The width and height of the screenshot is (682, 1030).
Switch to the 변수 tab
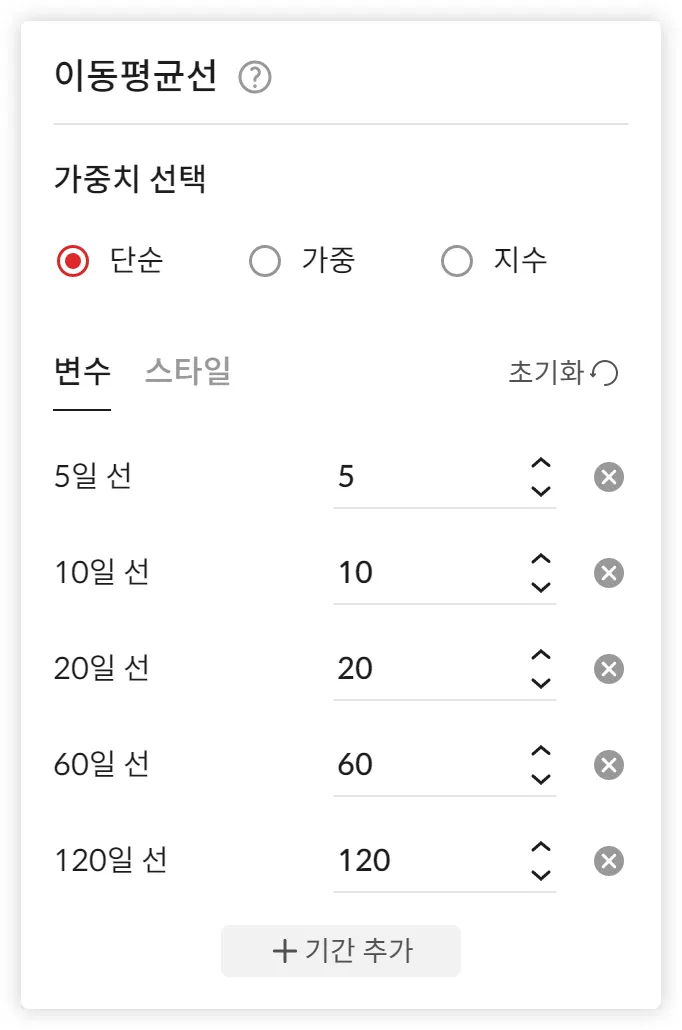pyautogui.click(x=82, y=372)
